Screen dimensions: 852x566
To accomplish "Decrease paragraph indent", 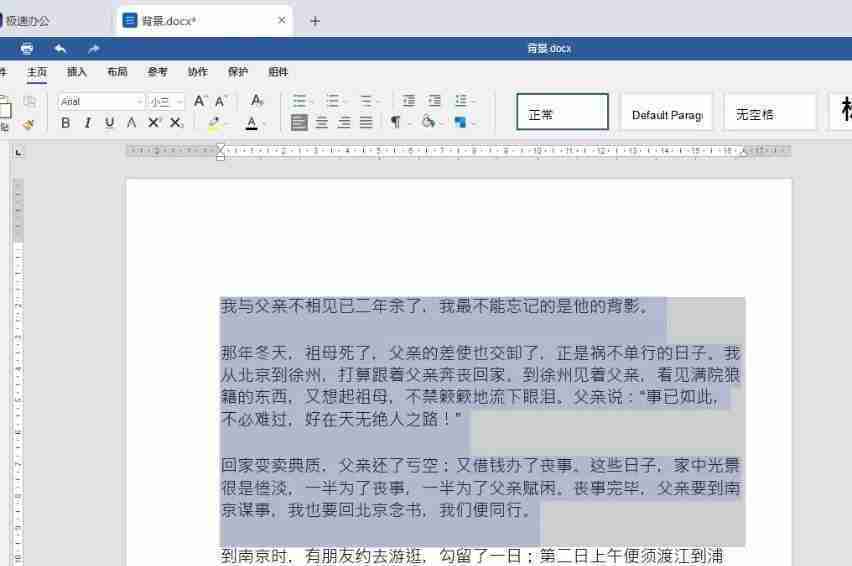I will pyautogui.click(x=409, y=101).
